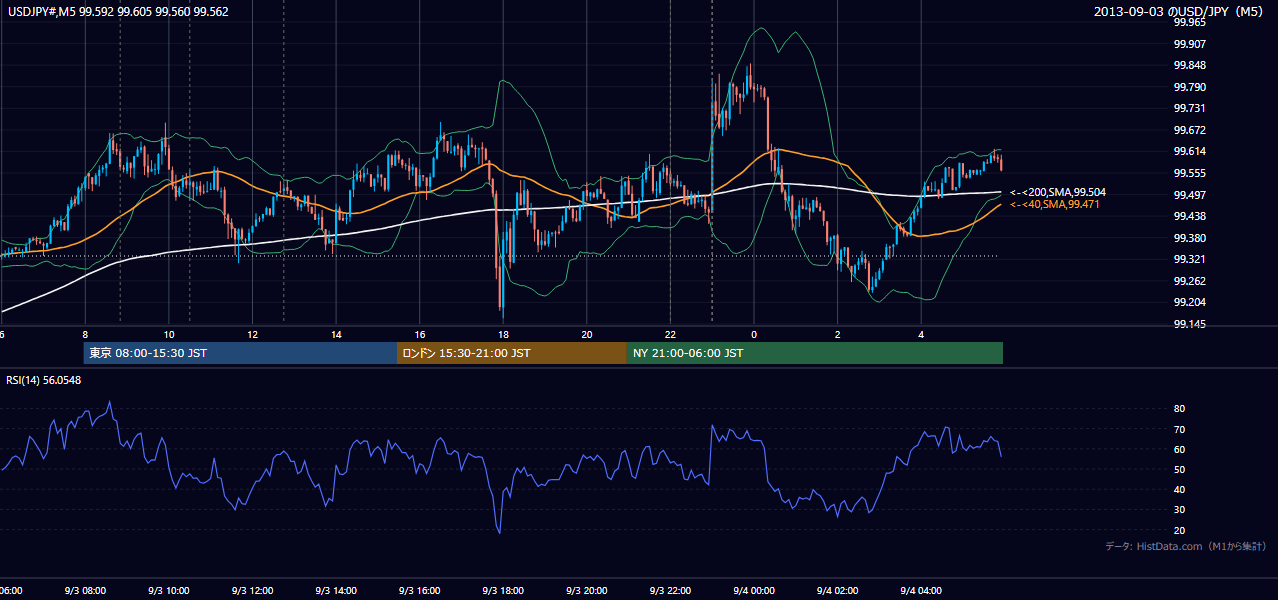Click hour label 16 under the price chart
Viewport: 1278px width, 600px height.
point(420,335)
